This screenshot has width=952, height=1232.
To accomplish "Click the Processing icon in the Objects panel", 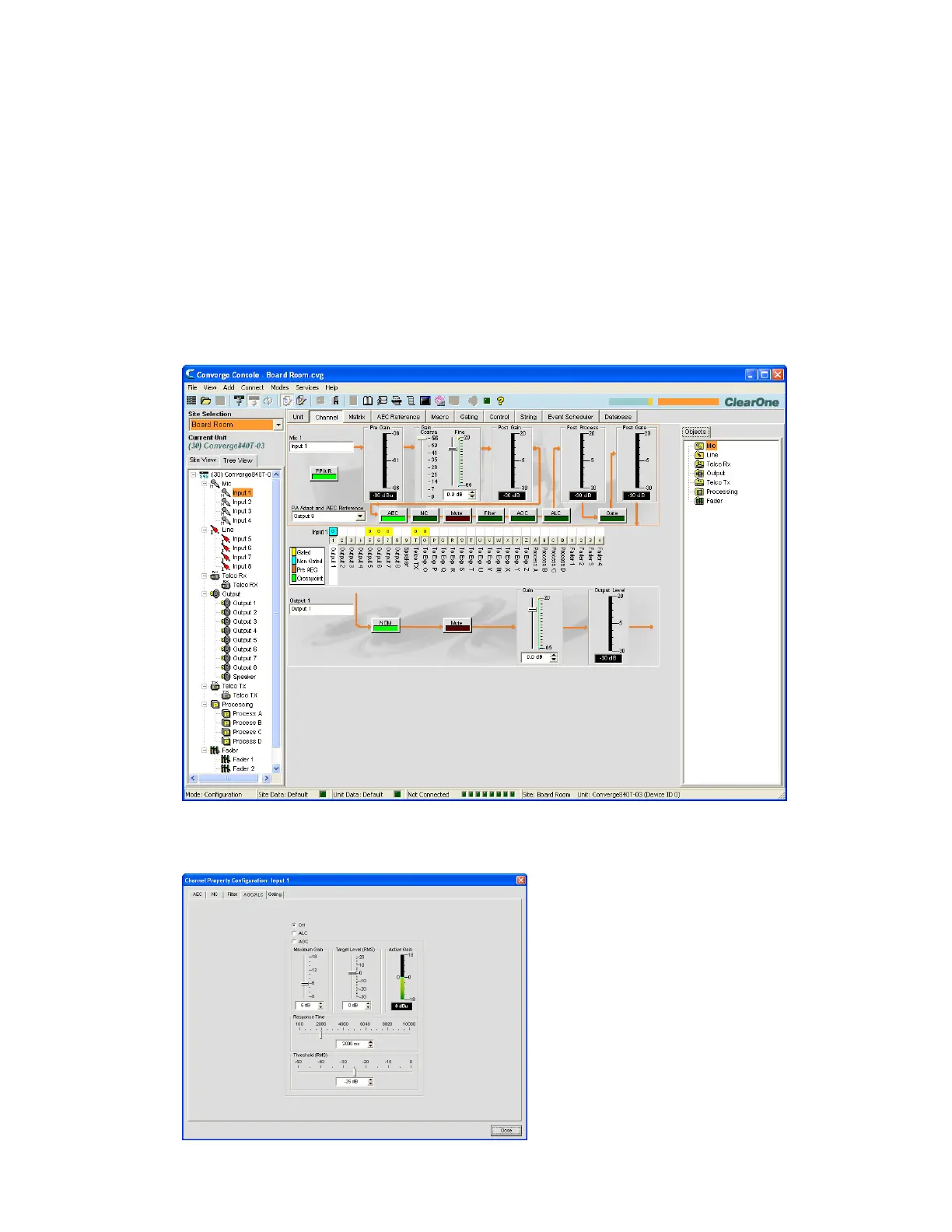I will (699, 492).
